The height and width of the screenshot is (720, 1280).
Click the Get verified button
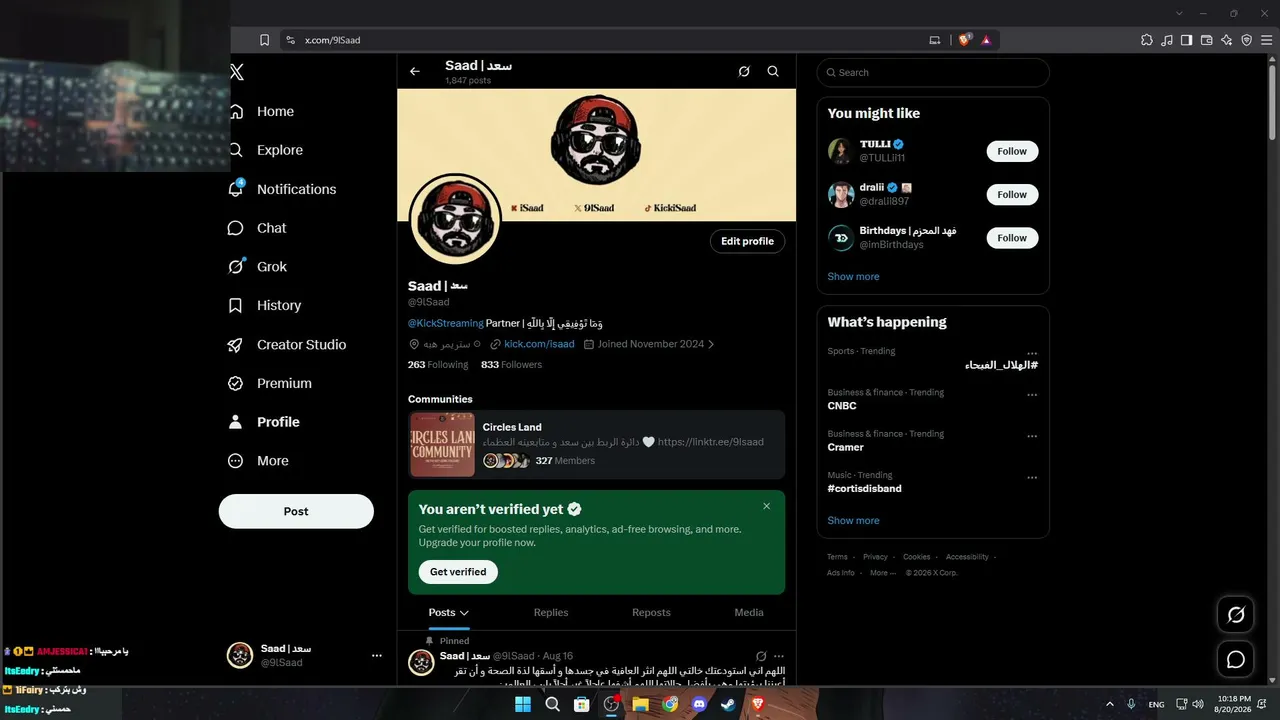(458, 572)
